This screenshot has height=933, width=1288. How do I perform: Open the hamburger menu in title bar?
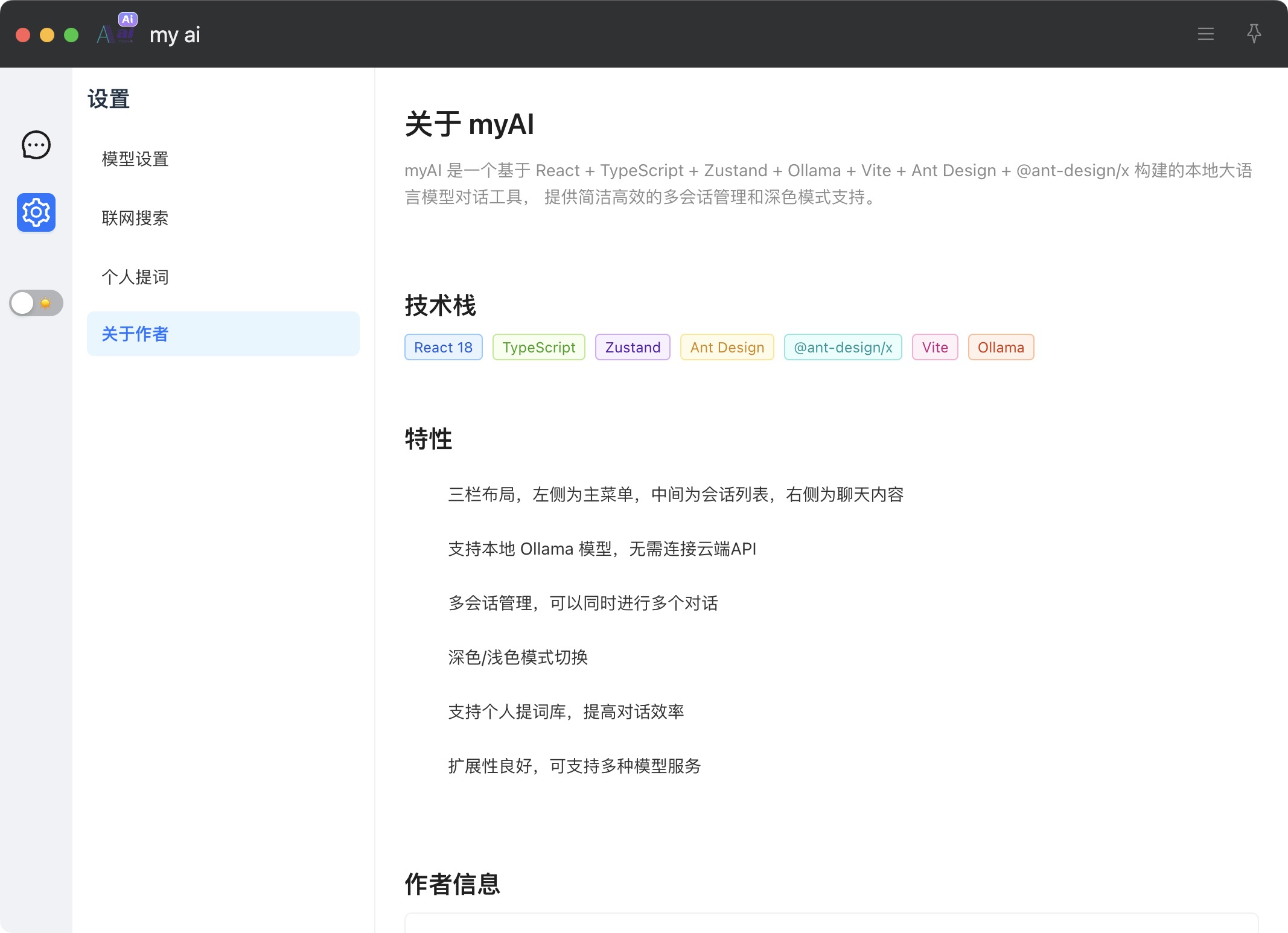(1205, 34)
